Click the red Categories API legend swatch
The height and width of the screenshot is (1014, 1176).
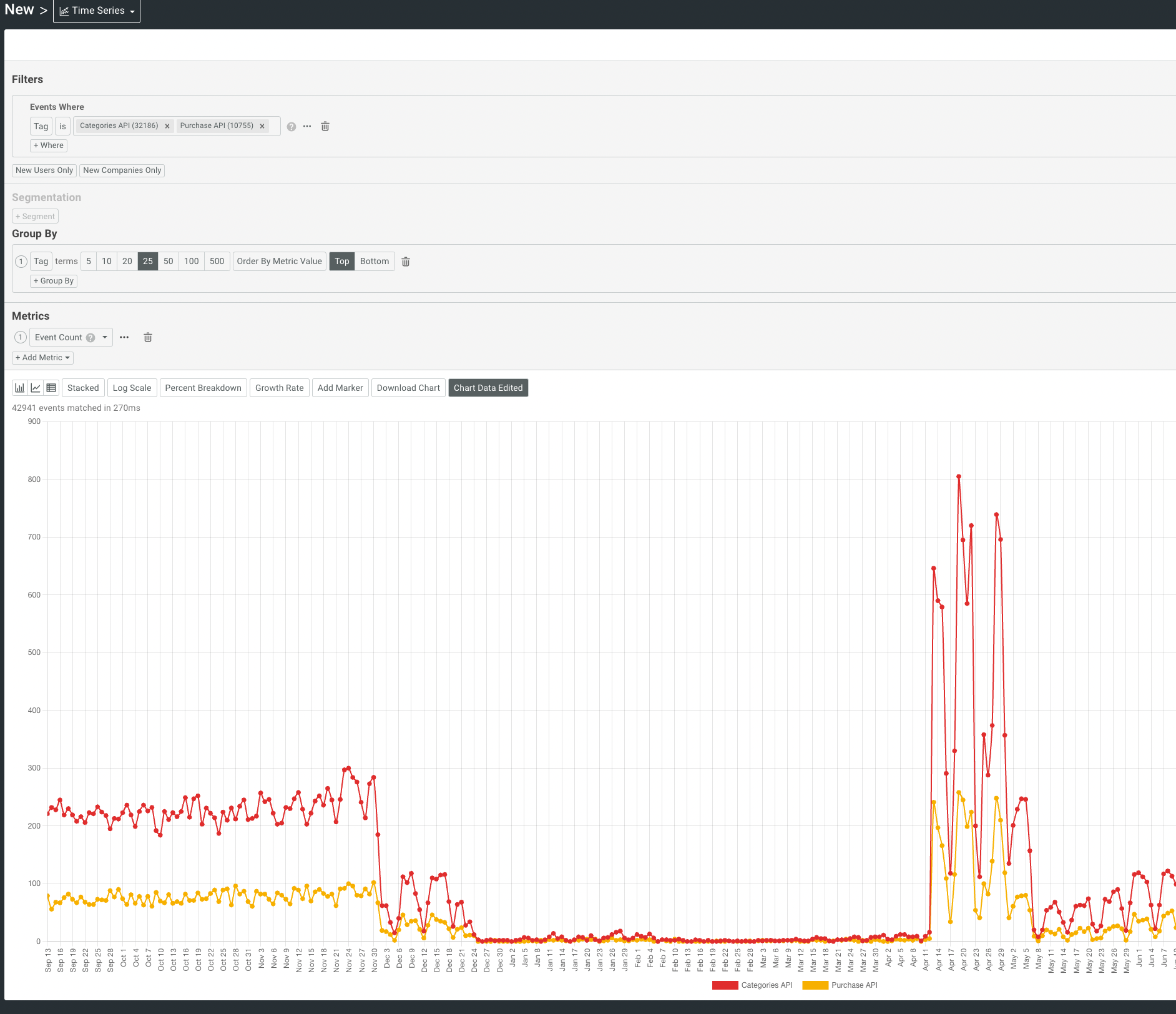click(x=724, y=985)
